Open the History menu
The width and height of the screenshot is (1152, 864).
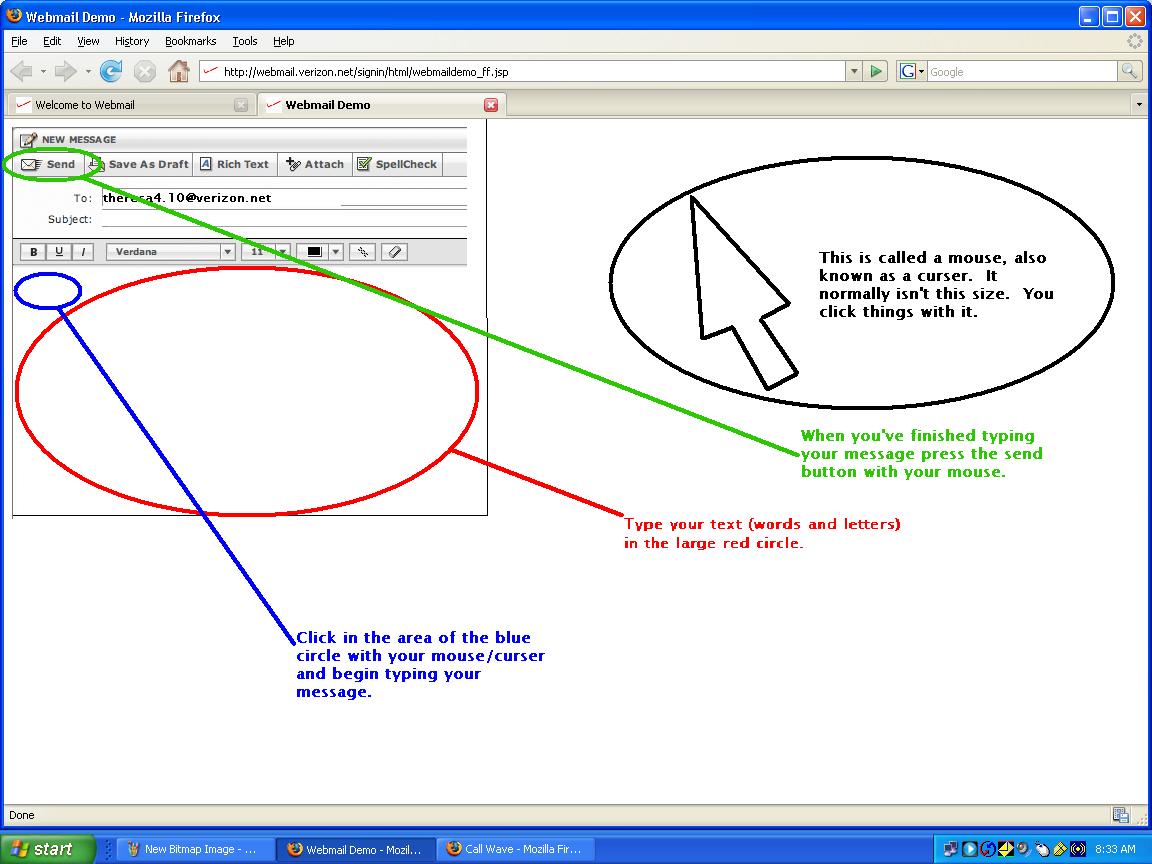click(132, 41)
